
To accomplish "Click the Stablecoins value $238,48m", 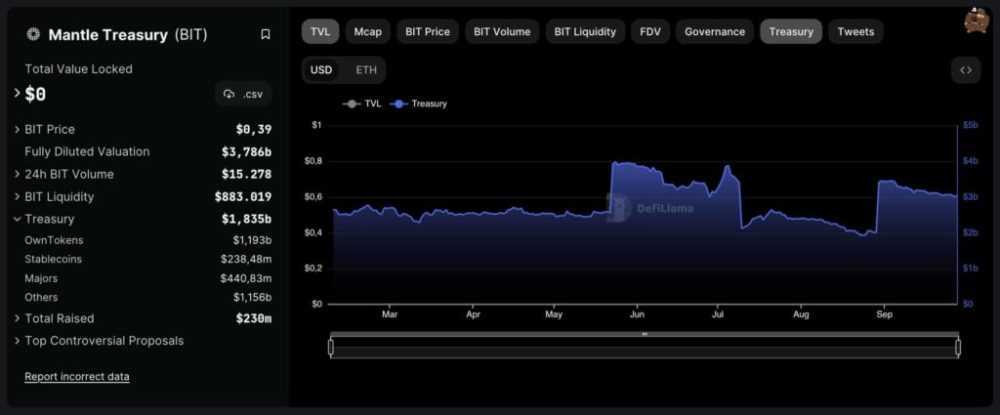I will coord(246,259).
